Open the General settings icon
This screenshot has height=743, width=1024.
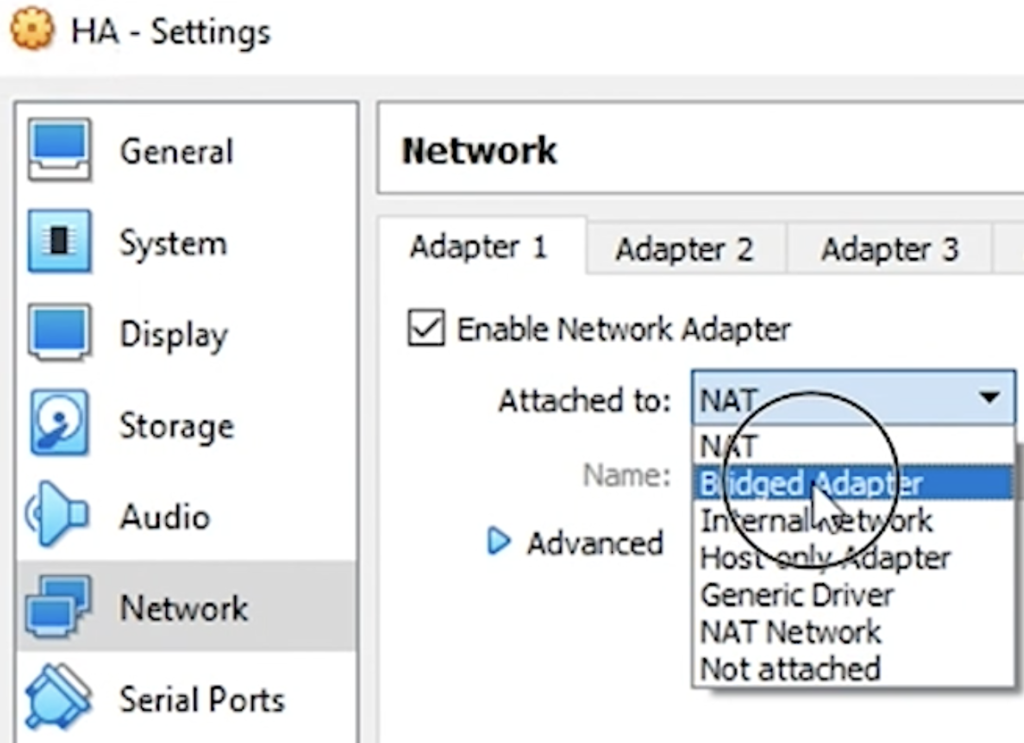pyautogui.click(x=59, y=150)
